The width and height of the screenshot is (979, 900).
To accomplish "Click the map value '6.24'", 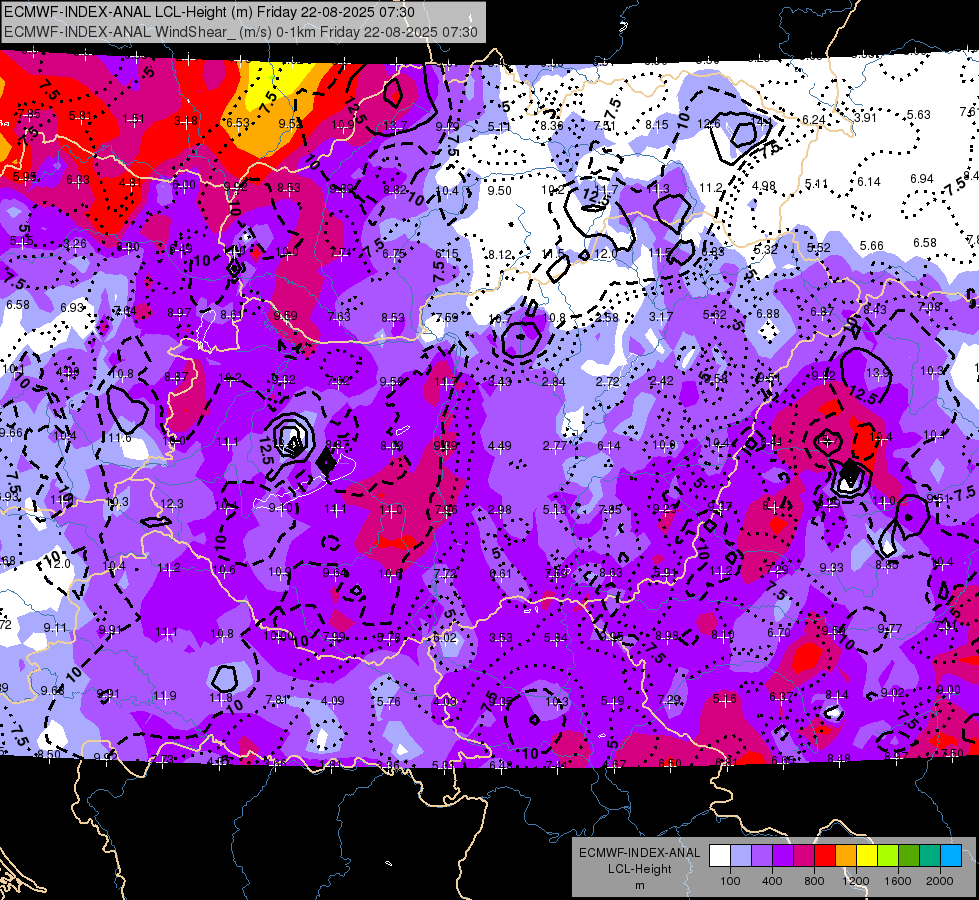I will (x=814, y=119).
